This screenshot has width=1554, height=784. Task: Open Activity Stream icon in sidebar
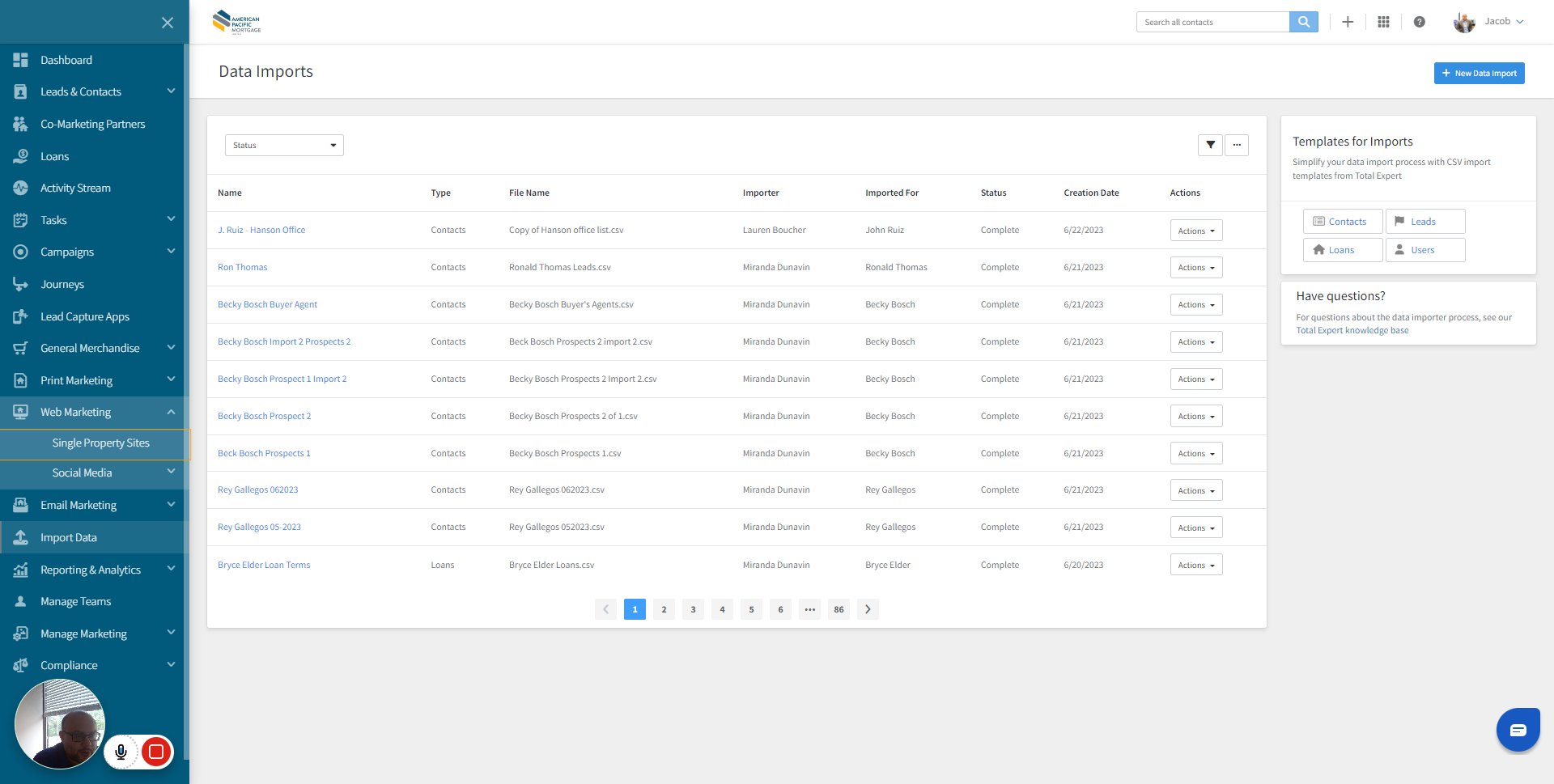[x=21, y=188]
